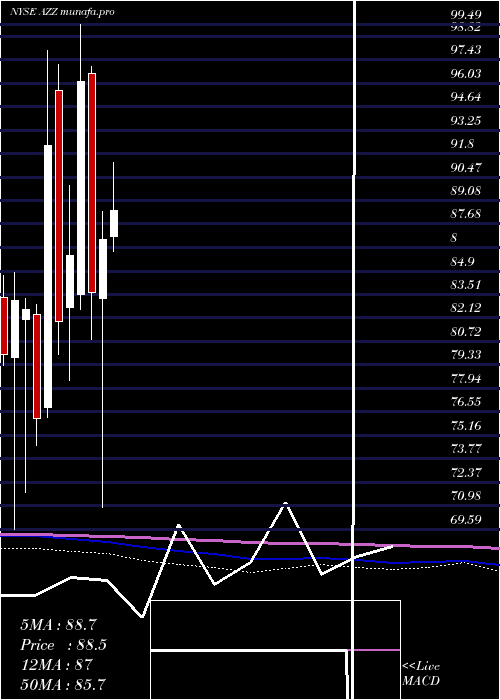The height and width of the screenshot is (700, 500).
Task: Click the Price : 88.5 readout
Action: [x=63, y=645]
